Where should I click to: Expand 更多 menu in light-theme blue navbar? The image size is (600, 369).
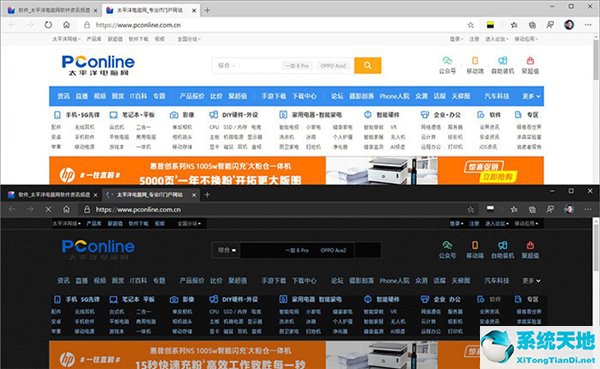[532, 96]
